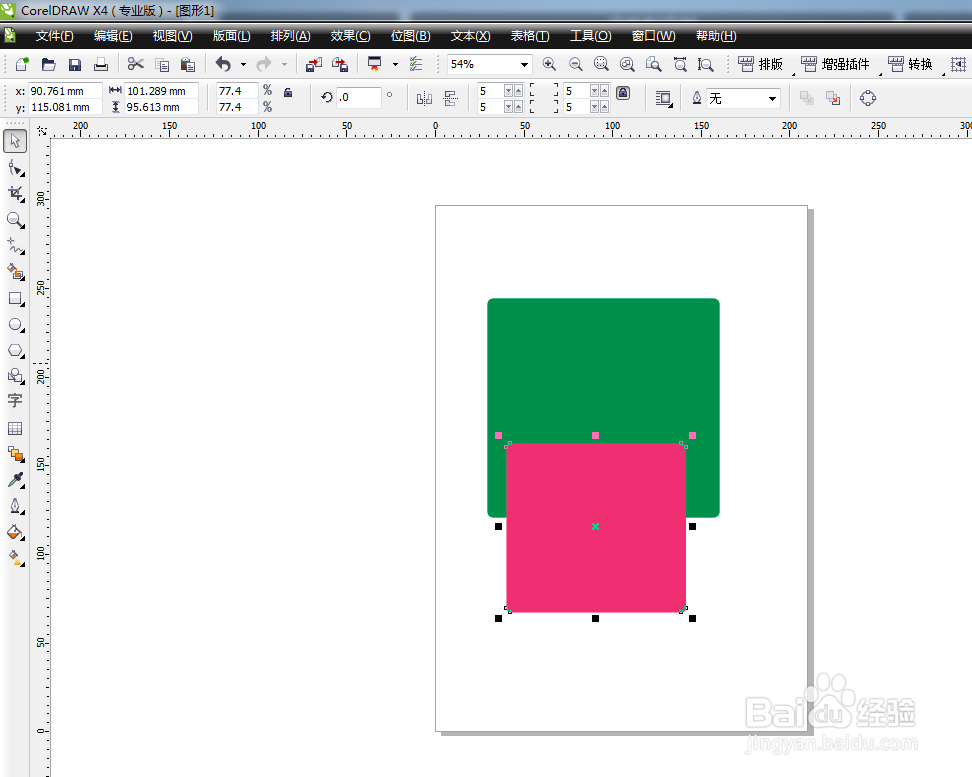
Task: Paste from clipboard
Action: pos(188,64)
